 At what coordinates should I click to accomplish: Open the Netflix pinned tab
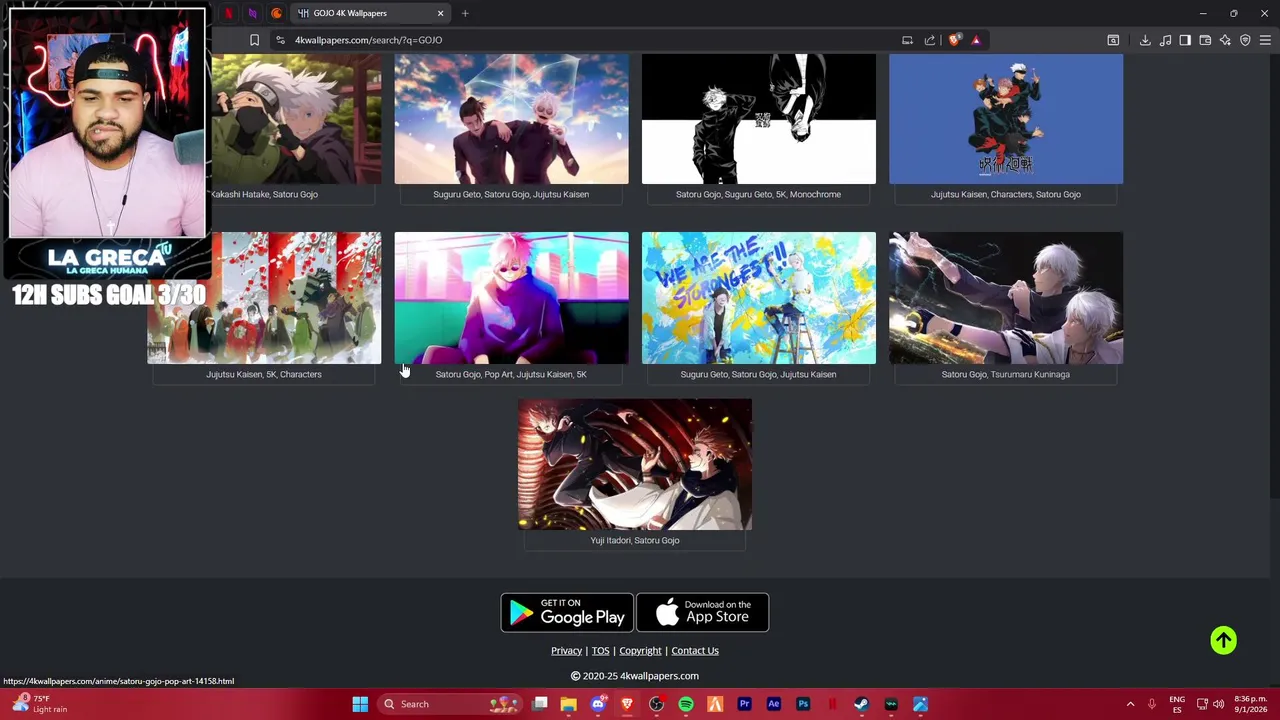[229, 13]
